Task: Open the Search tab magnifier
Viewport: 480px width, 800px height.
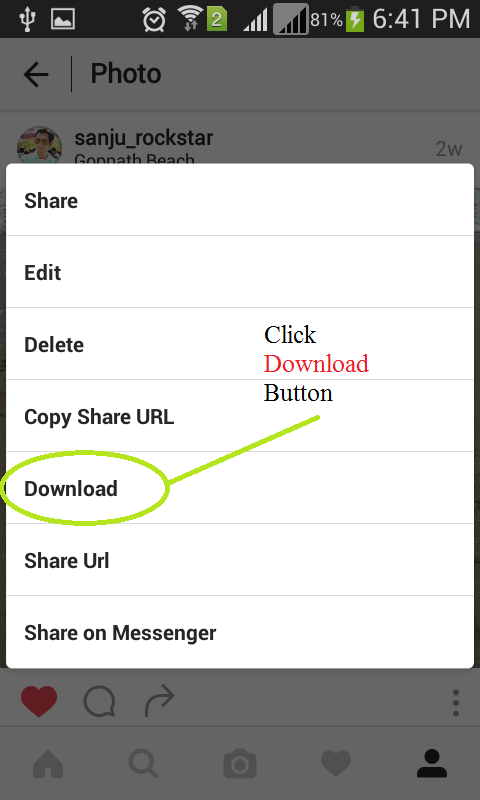Action: tap(143, 763)
